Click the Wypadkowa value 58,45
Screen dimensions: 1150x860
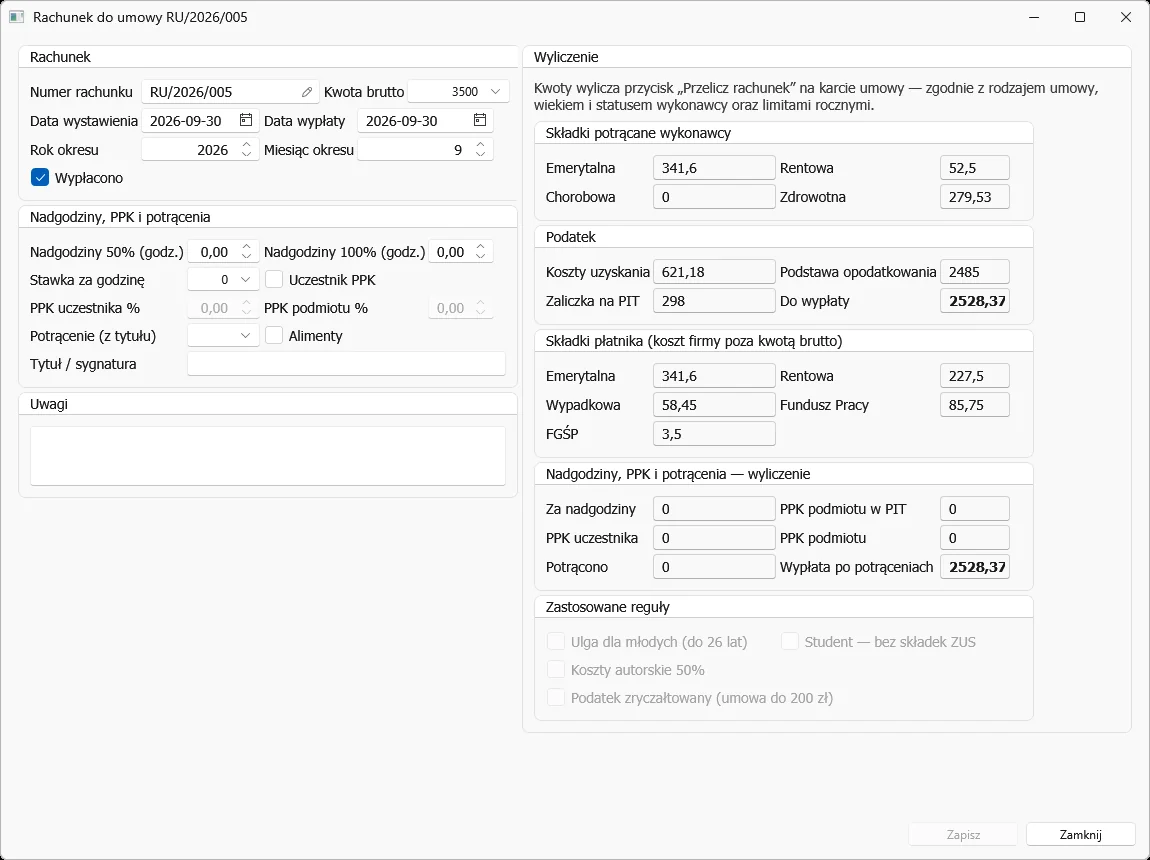[714, 405]
